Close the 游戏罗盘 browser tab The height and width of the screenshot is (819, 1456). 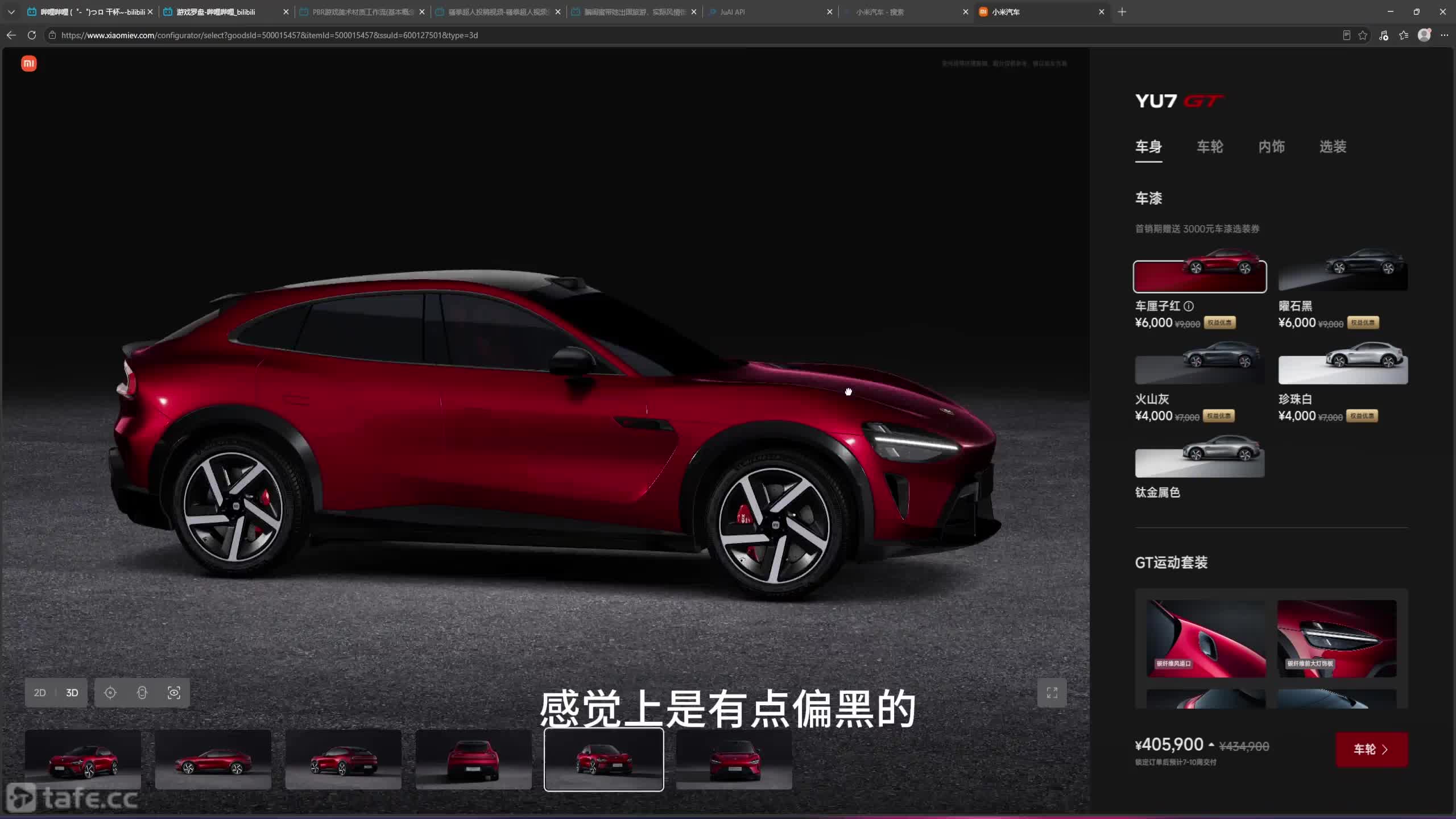(286, 12)
